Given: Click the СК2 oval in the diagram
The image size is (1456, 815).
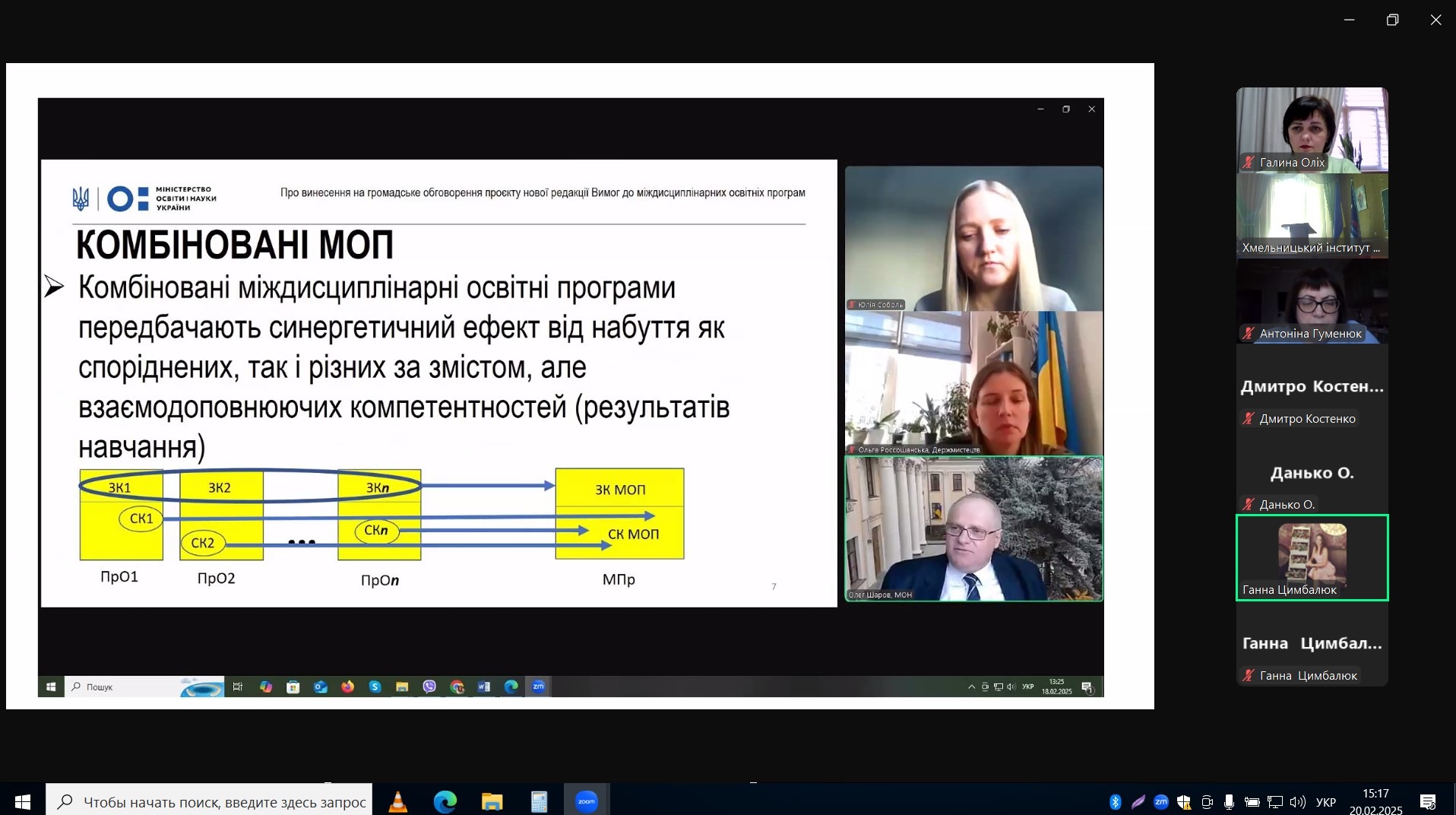Looking at the screenshot, I should [x=202, y=543].
